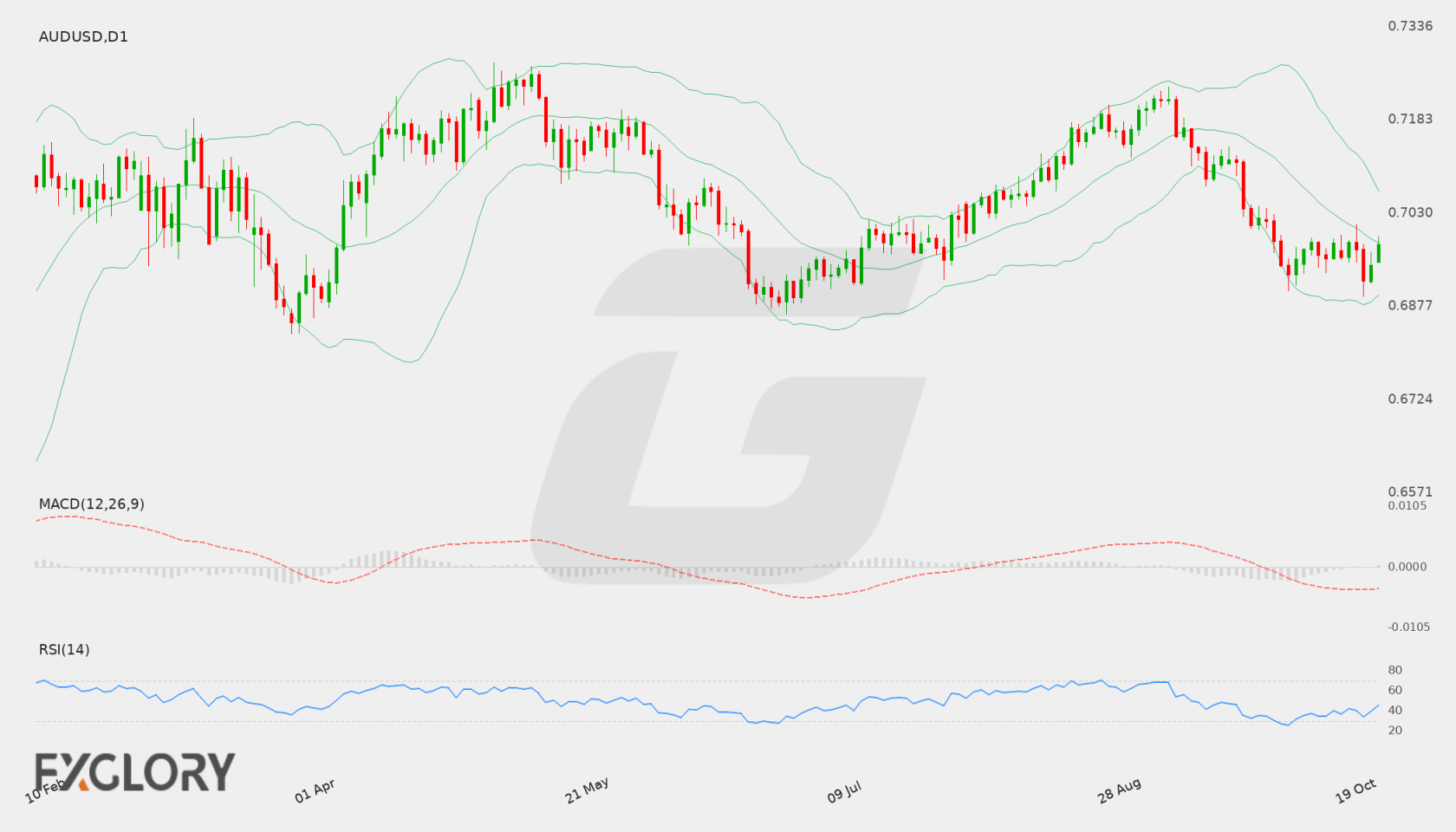Click the 0.6877 price axis label
The width and height of the screenshot is (1456, 832).
(1410, 305)
